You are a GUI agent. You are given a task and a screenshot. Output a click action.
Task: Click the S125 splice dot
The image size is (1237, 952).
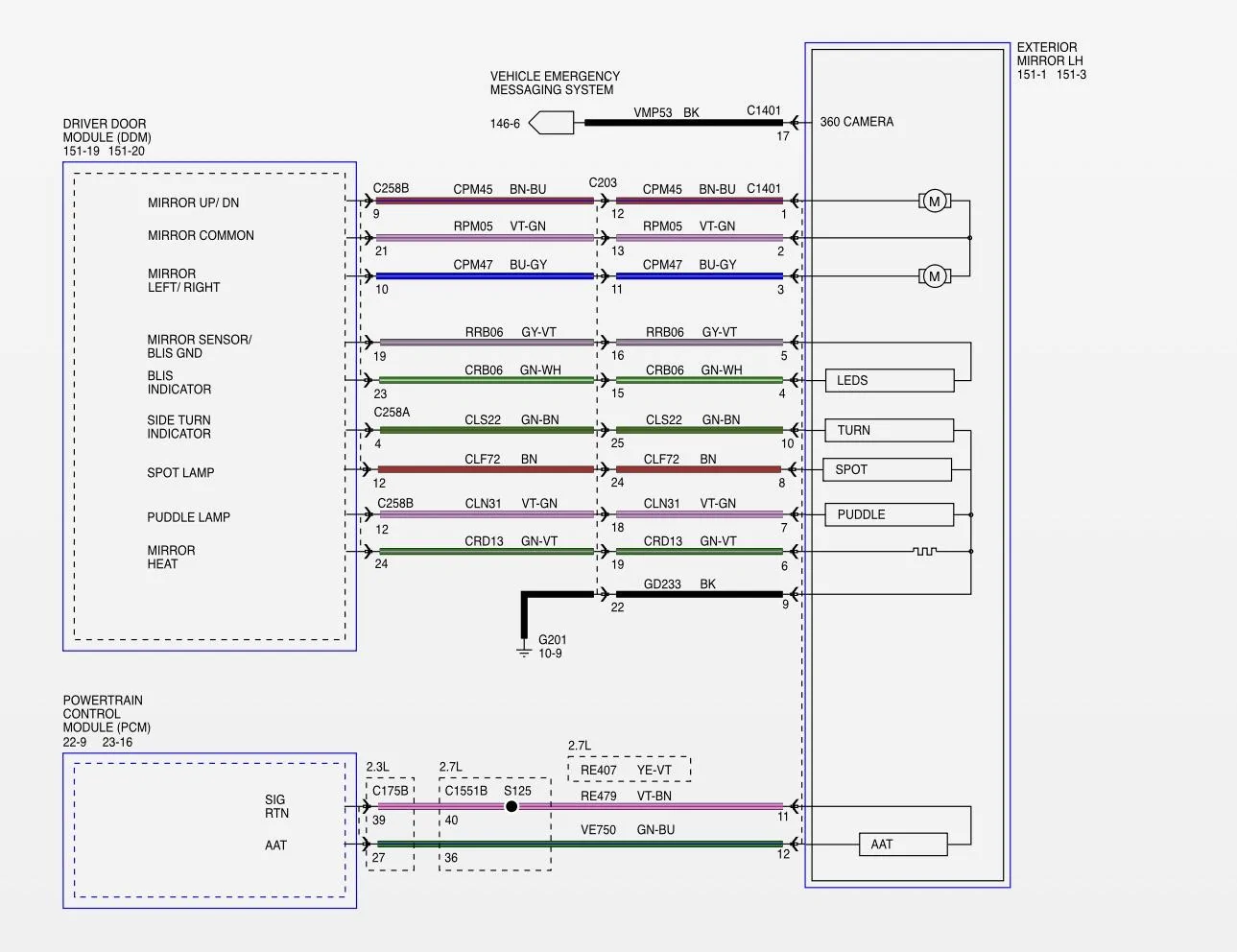click(x=511, y=806)
